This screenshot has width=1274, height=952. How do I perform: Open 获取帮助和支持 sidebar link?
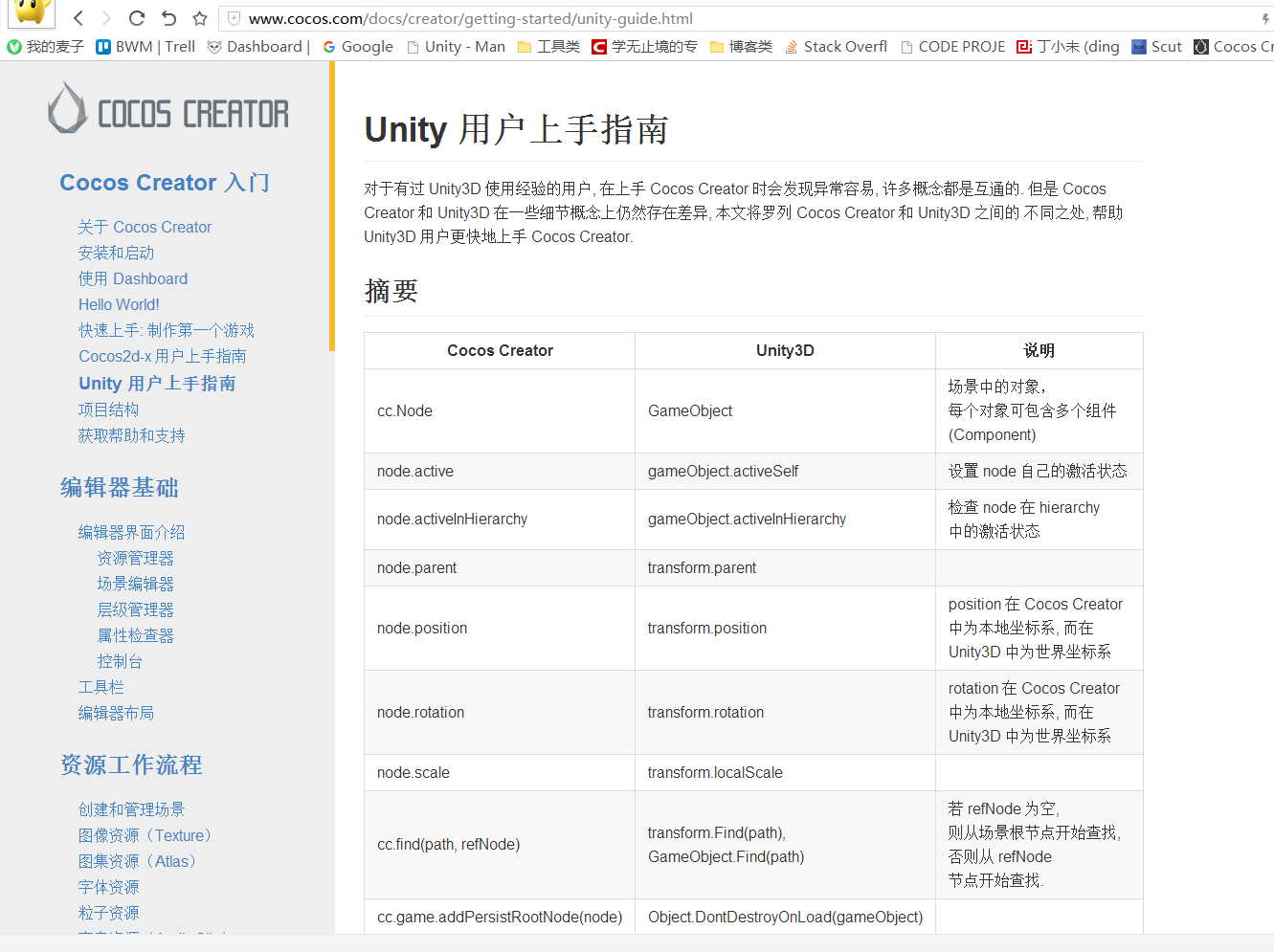[131, 435]
